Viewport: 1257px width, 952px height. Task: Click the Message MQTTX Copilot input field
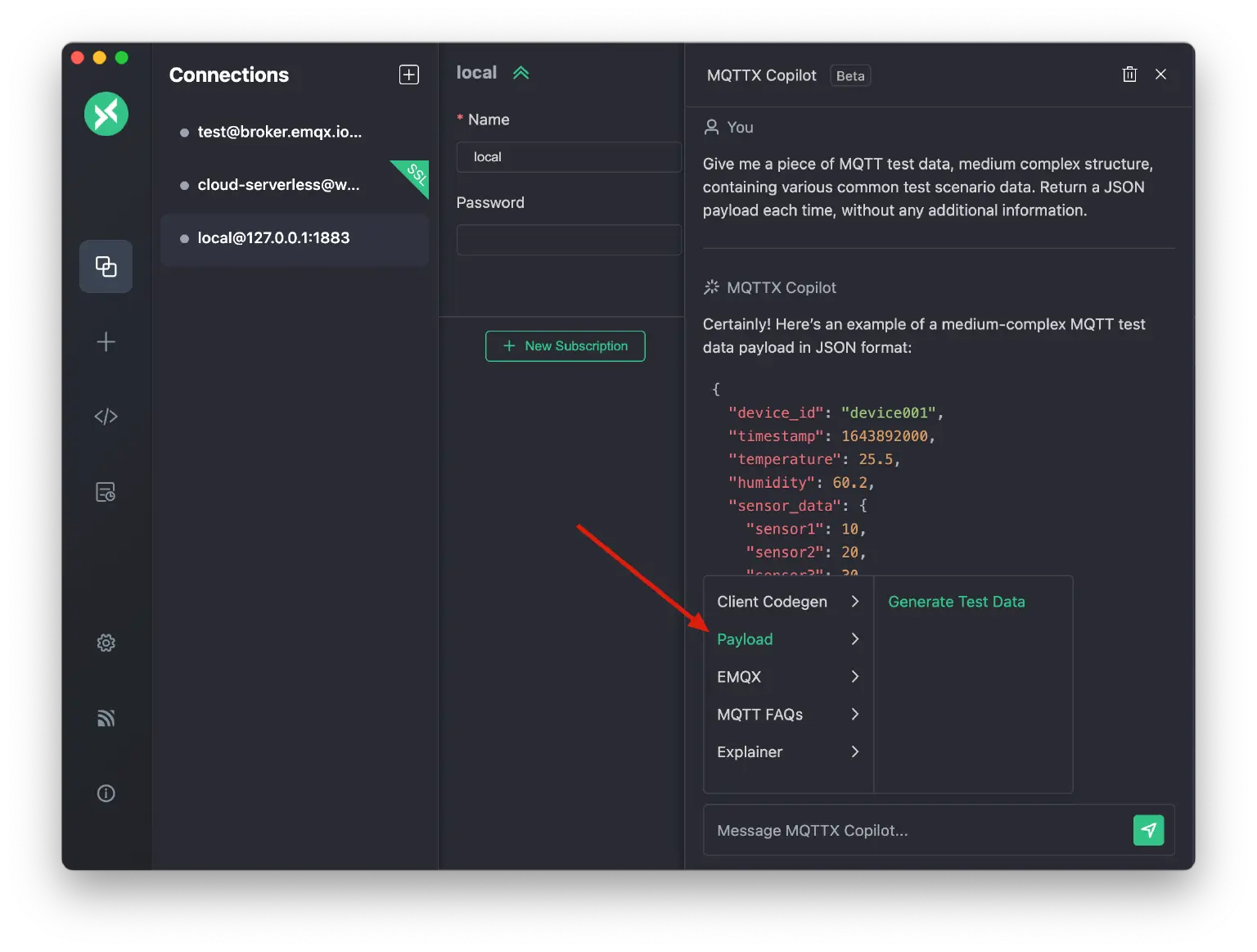[x=900, y=830]
